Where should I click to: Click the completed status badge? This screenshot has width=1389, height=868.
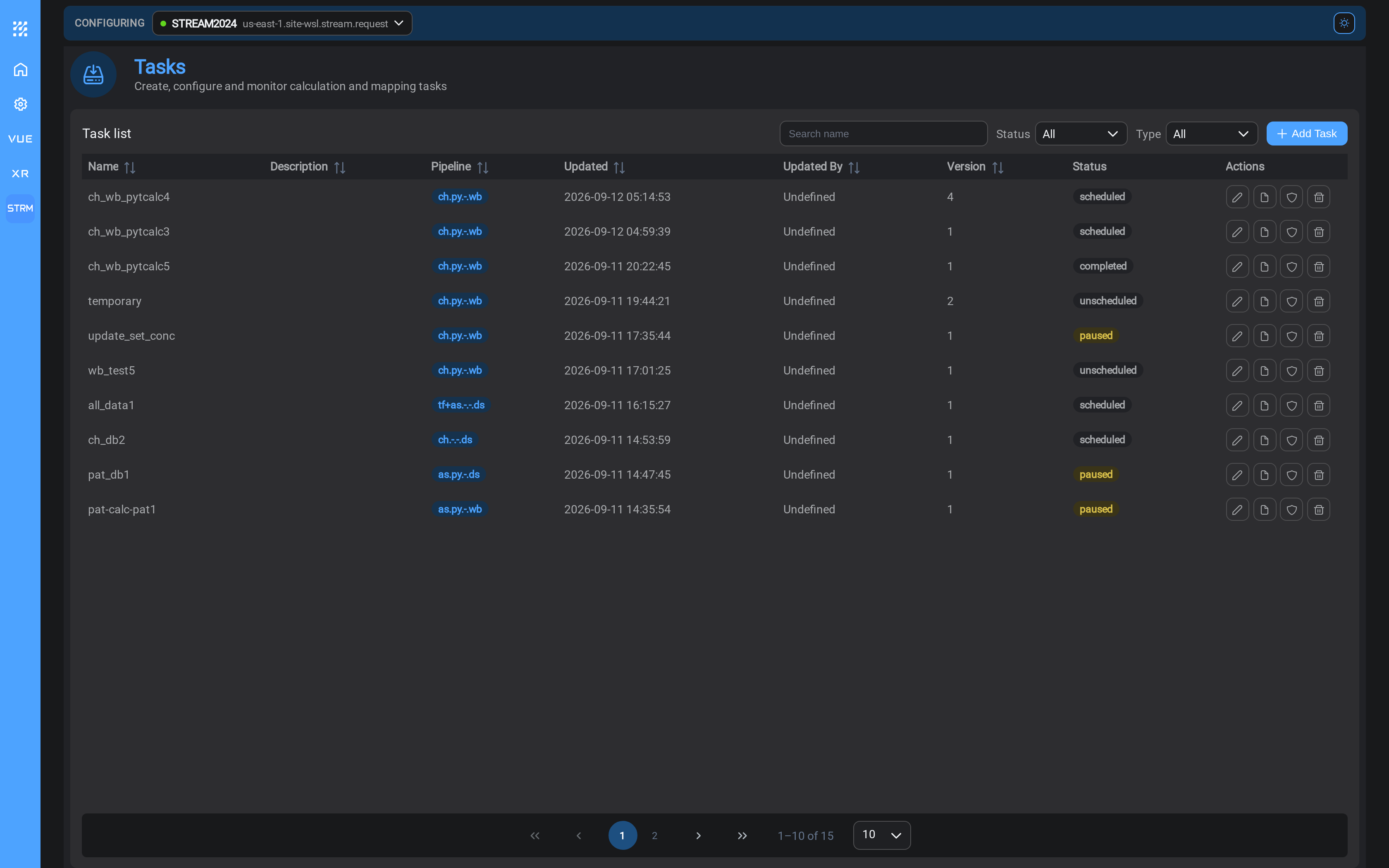[1103, 266]
